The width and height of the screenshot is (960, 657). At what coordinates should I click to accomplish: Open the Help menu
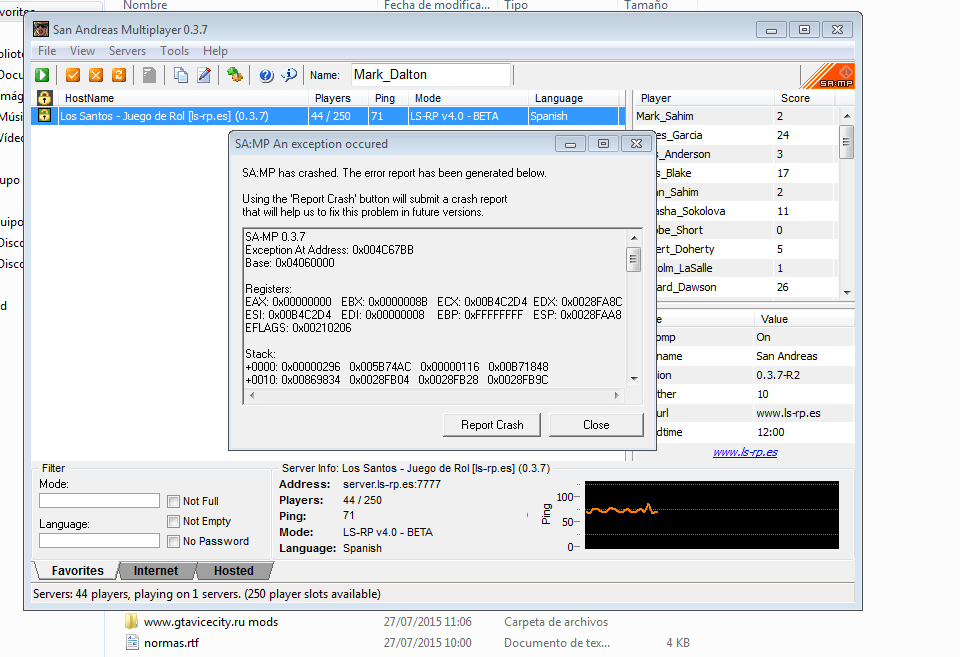click(x=215, y=51)
